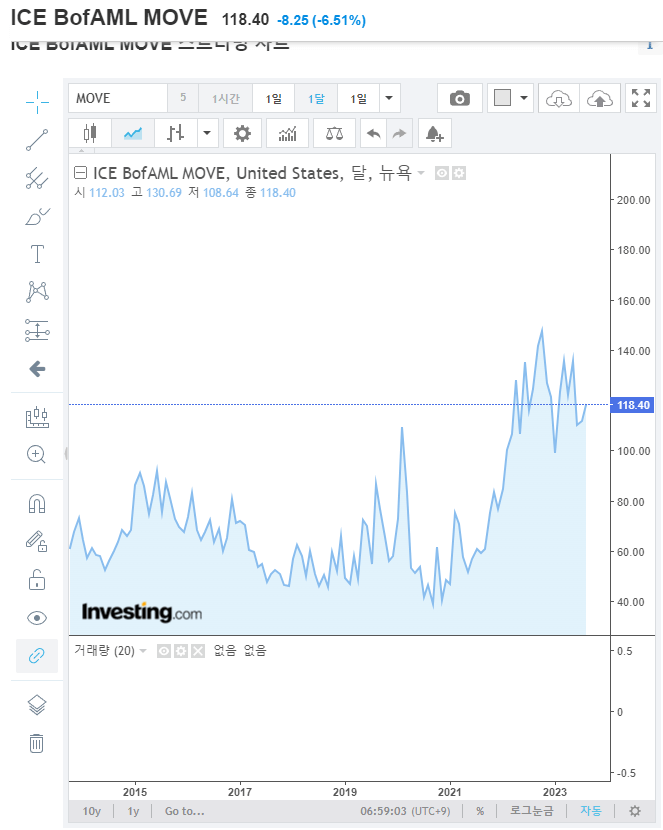663x830 pixels.
Task: Click the left arrow marker tool
Action: pos(37,369)
